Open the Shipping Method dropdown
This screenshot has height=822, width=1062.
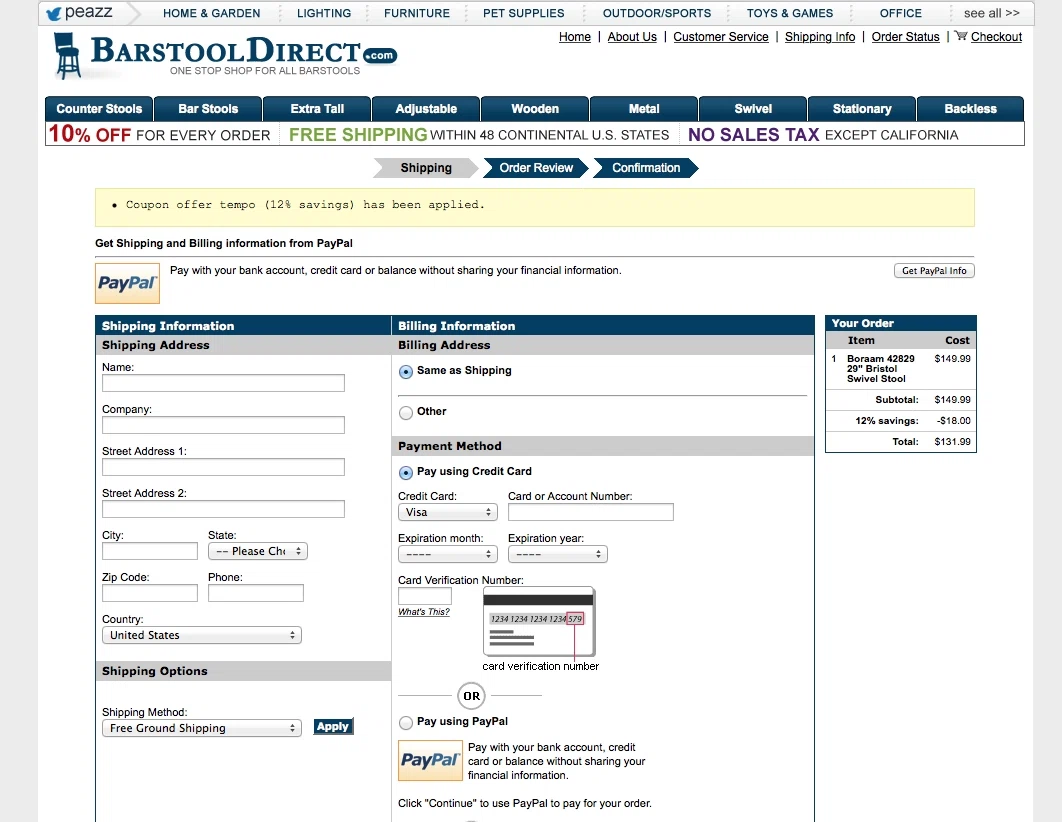(202, 728)
